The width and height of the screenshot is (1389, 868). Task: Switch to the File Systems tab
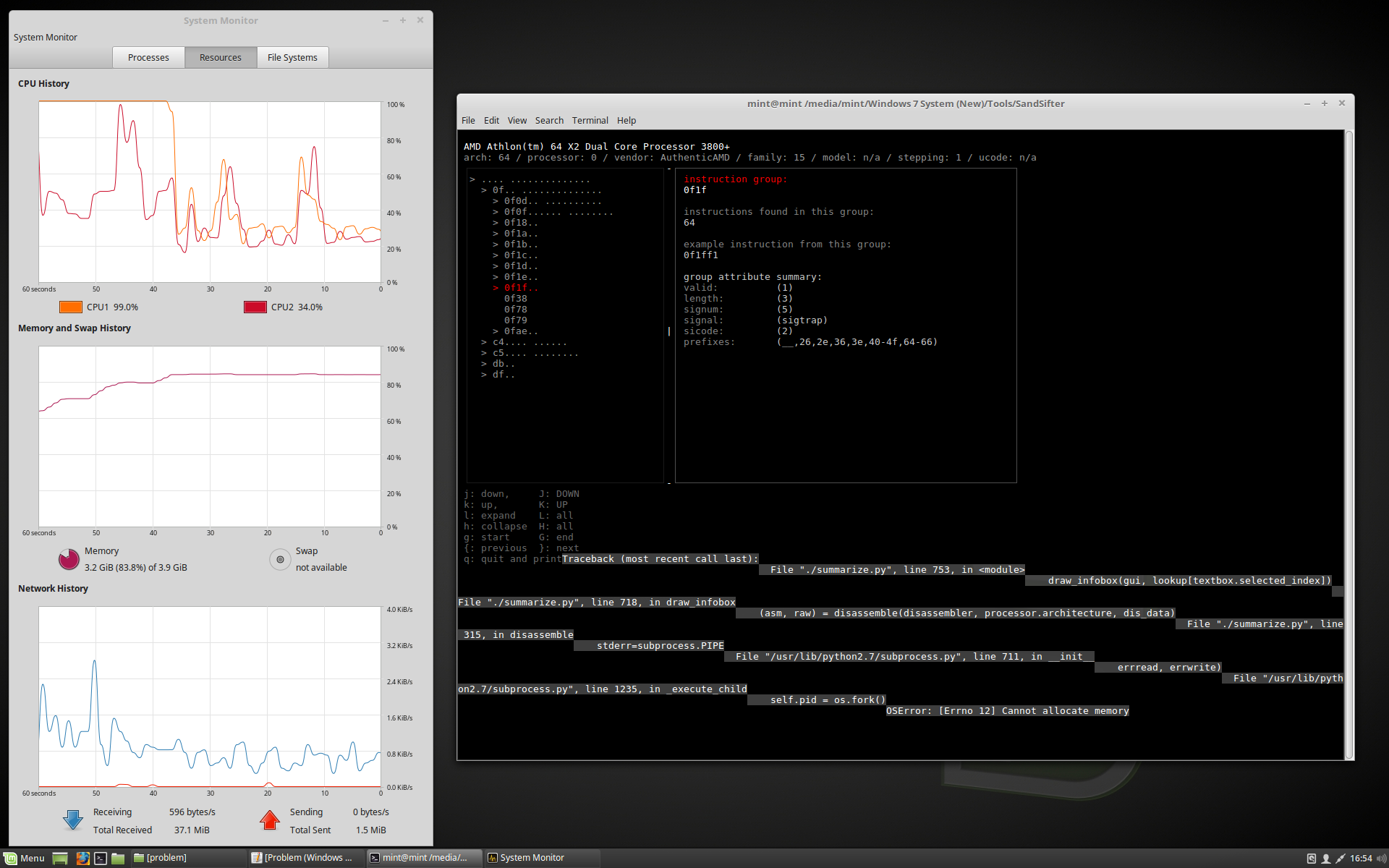[x=292, y=57]
